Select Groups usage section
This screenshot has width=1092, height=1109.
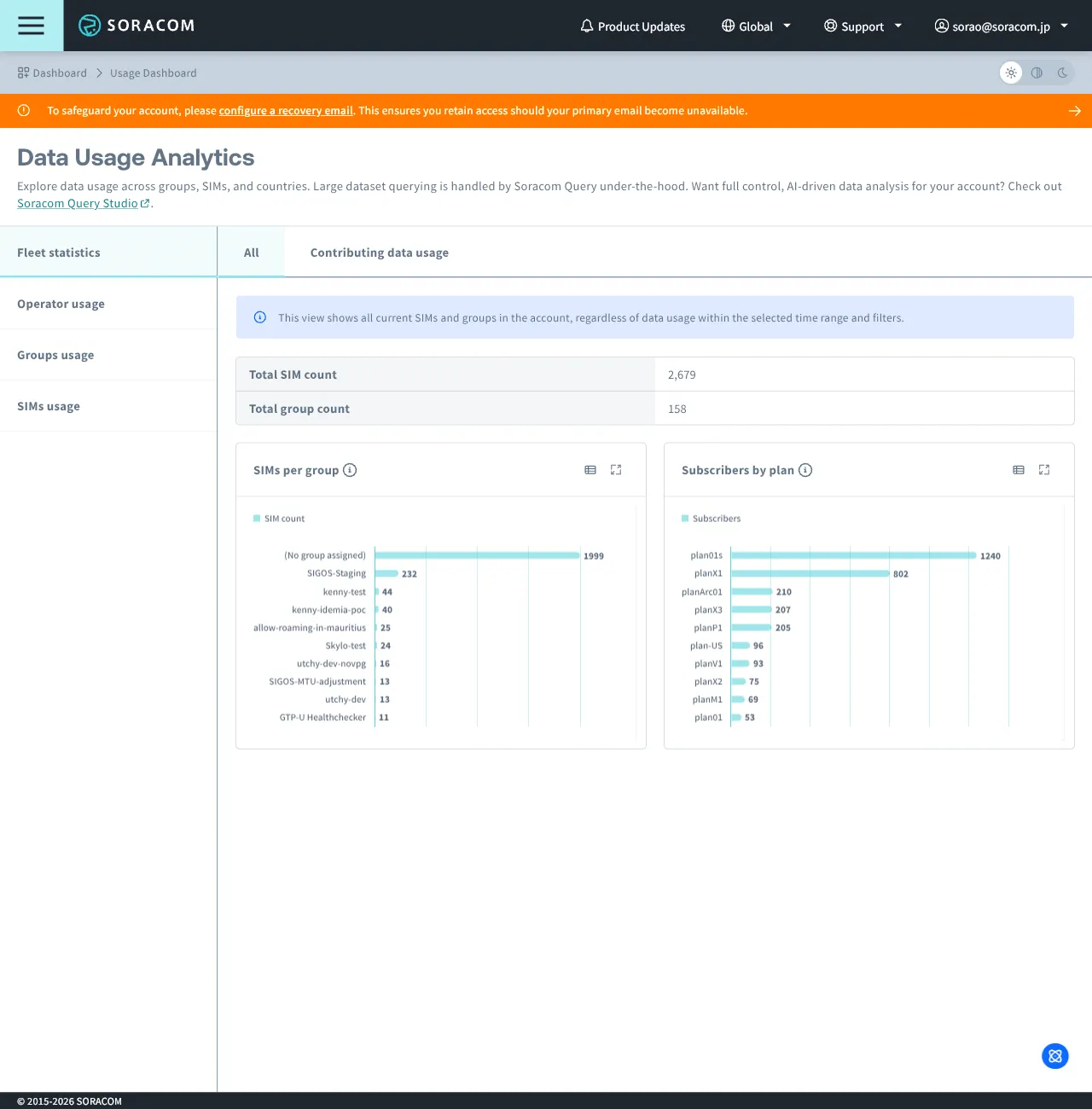[x=108, y=355]
